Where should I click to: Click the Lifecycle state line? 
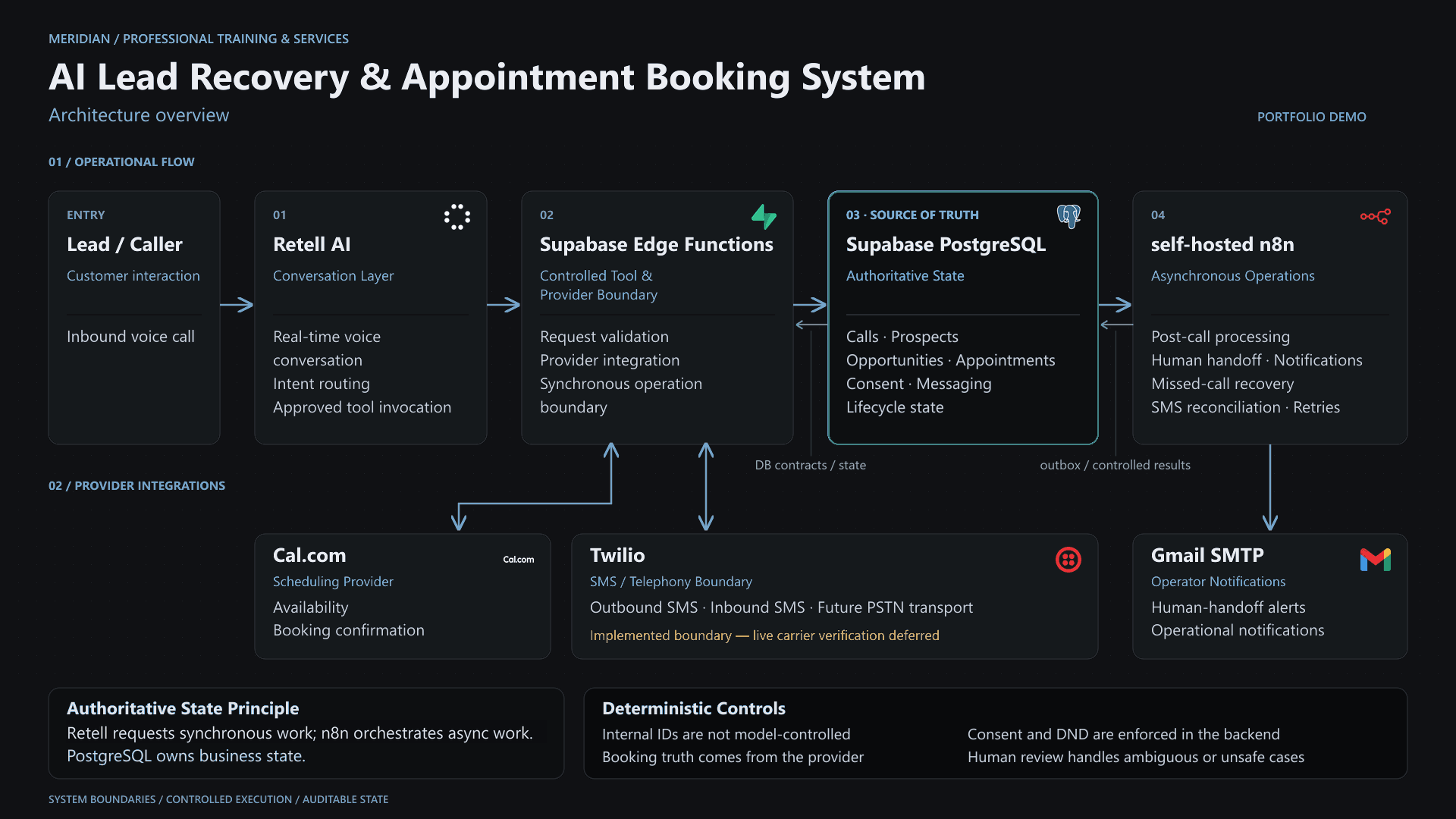pos(894,407)
